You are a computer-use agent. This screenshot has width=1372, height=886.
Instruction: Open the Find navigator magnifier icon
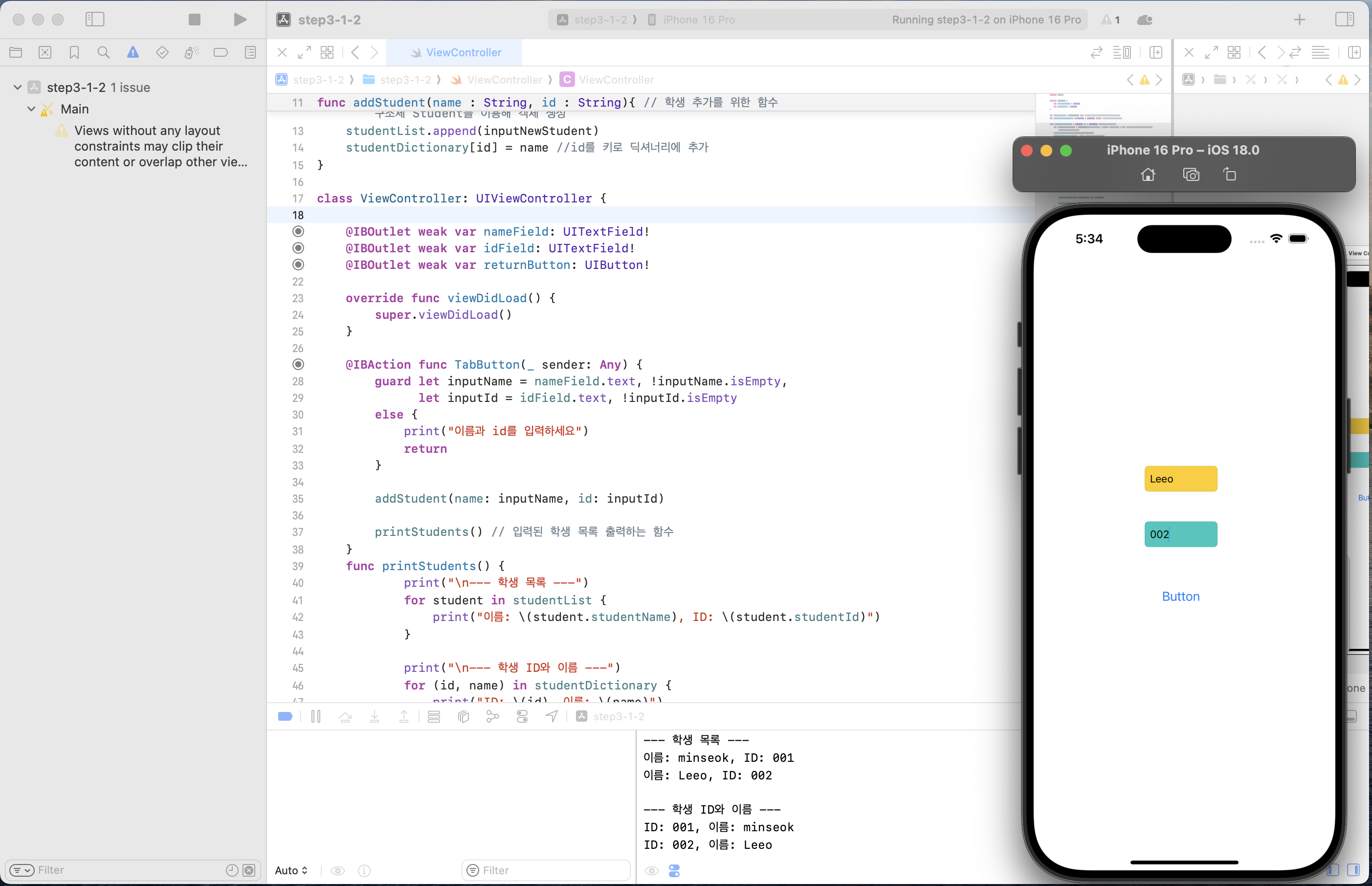coord(104,52)
